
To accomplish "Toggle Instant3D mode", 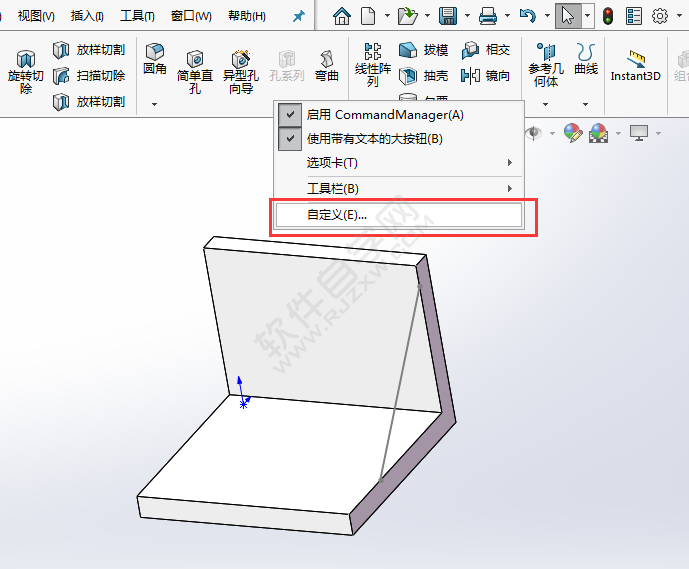I will (x=635, y=66).
